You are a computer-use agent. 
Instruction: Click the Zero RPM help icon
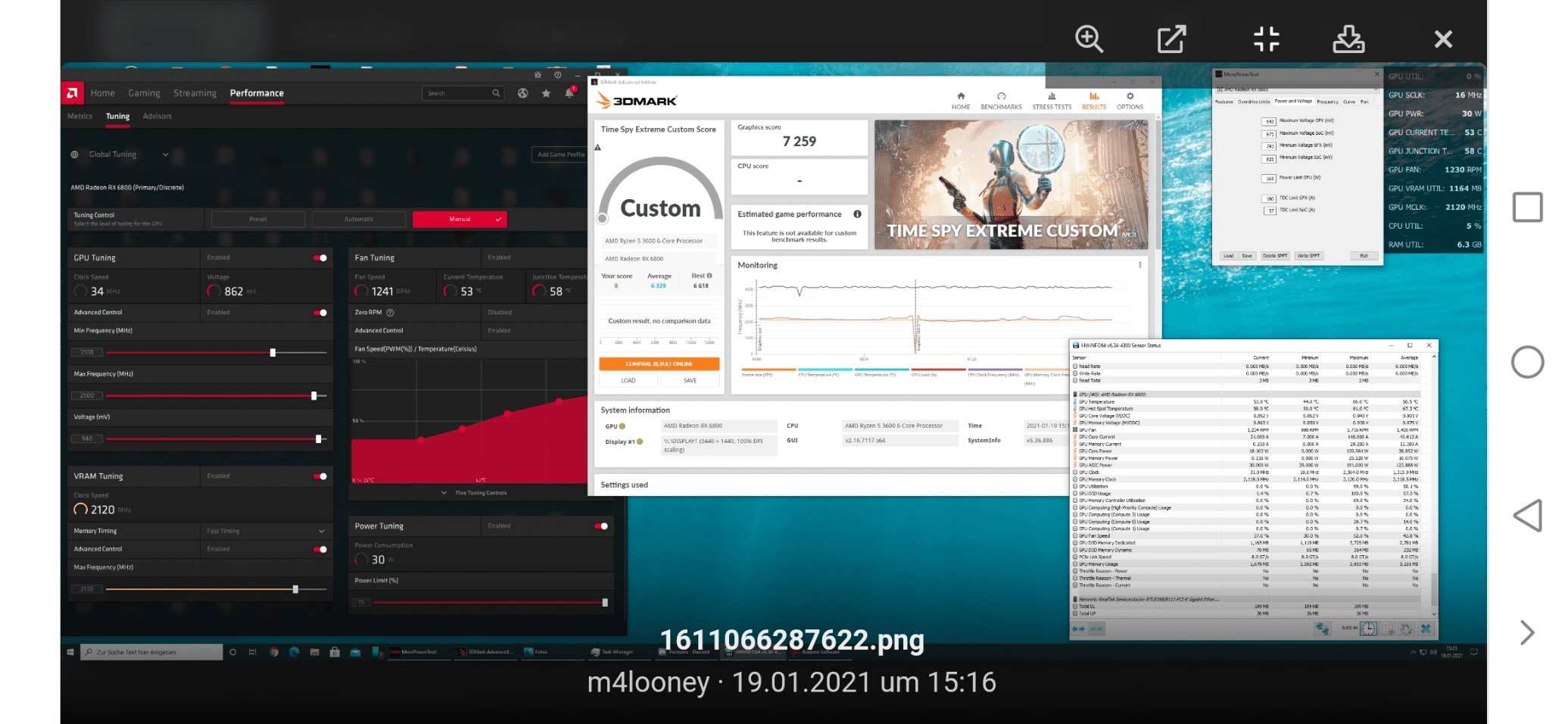coord(390,313)
